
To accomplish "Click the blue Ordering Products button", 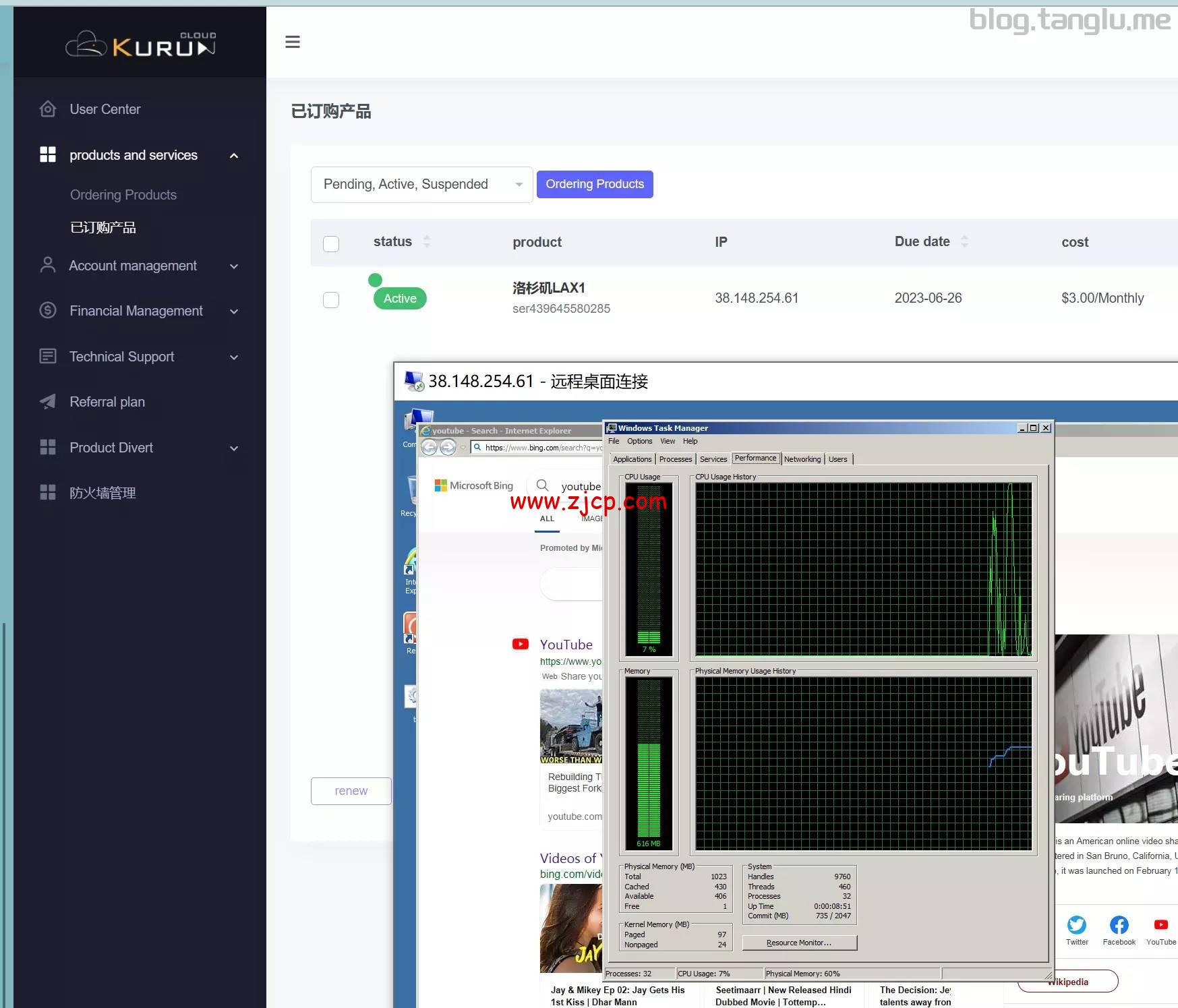I will click(595, 184).
